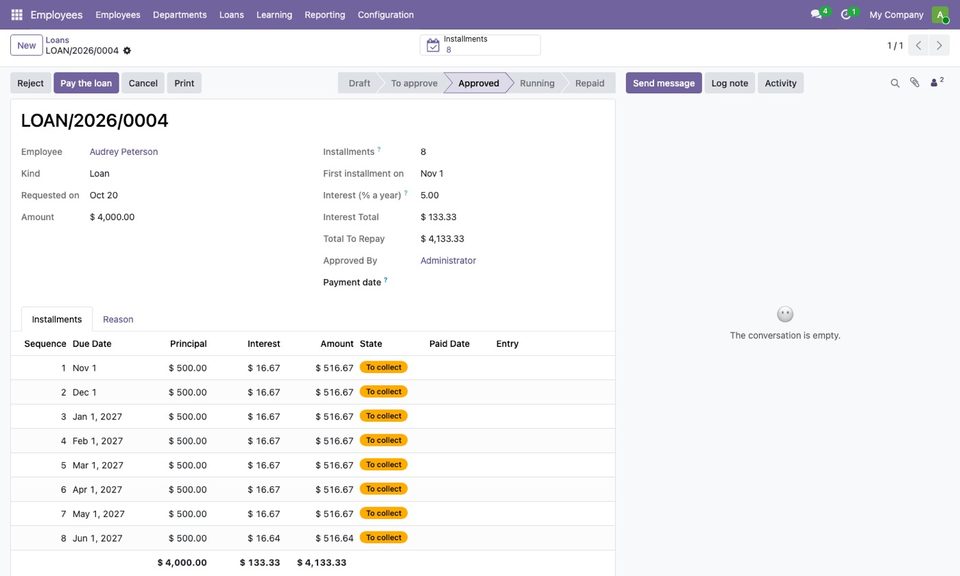Screen dimensions: 960x576
Task: Sort by Paid Date column header
Action: 449,344
